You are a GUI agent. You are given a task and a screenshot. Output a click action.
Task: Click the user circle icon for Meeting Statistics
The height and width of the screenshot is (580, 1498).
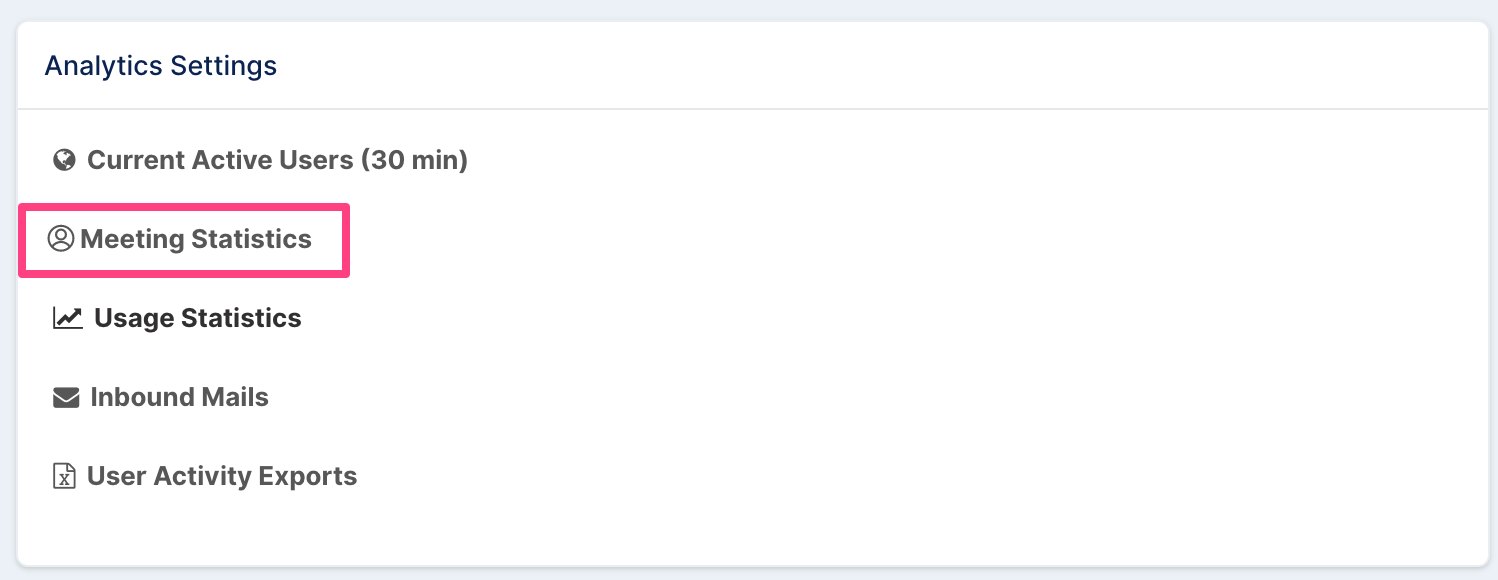tap(61, 239)
